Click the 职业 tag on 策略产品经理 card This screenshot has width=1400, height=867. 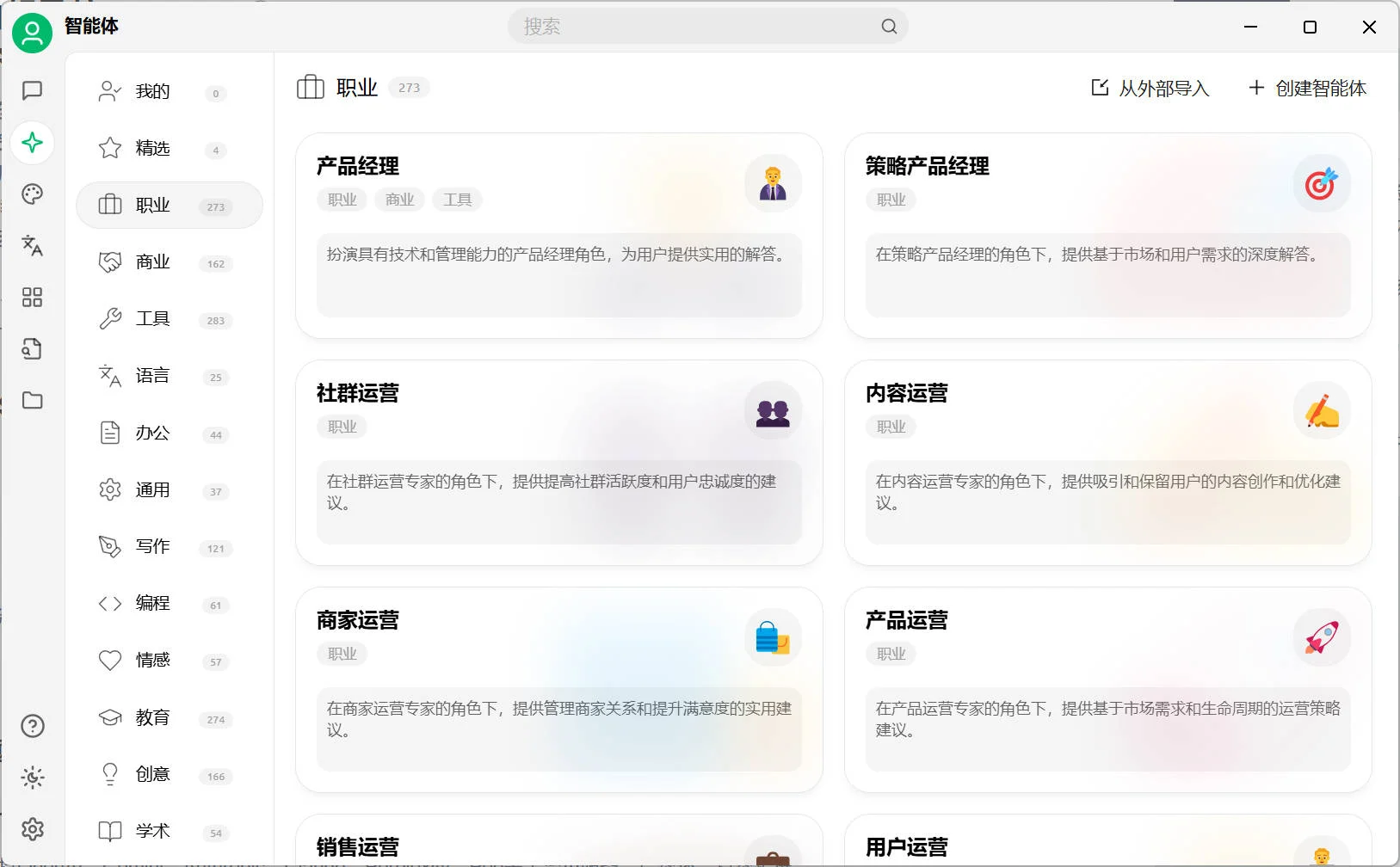coord(891,200)
